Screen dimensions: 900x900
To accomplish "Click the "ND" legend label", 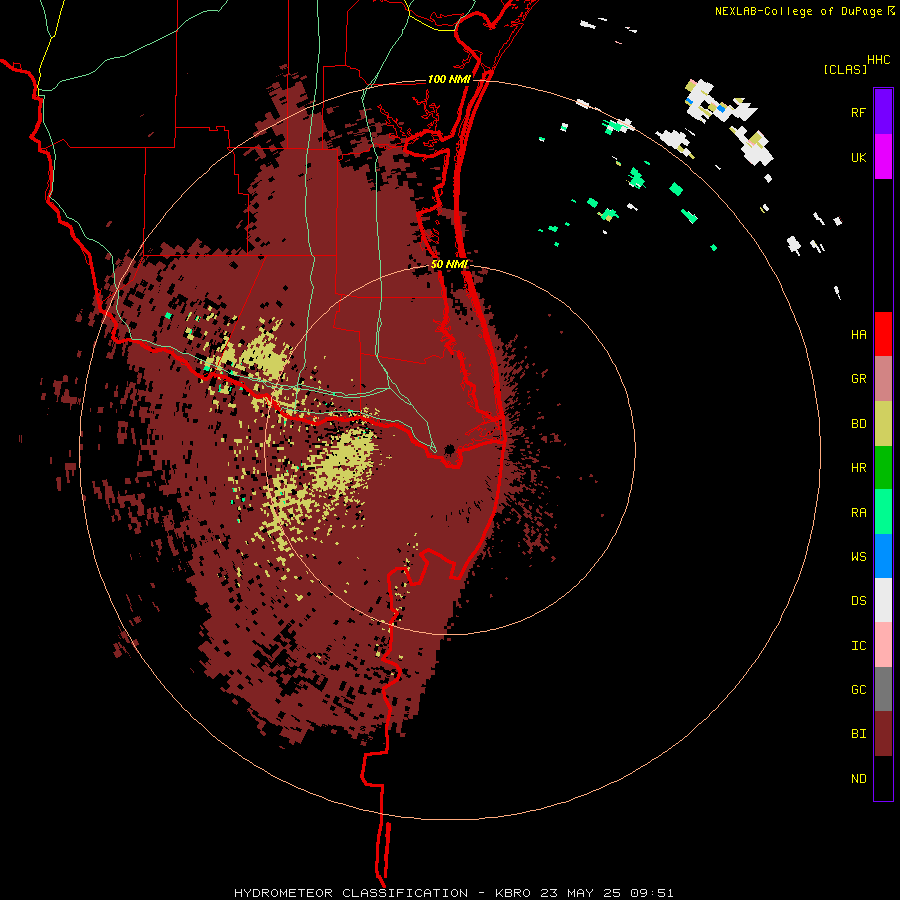I will click(858, 779).
